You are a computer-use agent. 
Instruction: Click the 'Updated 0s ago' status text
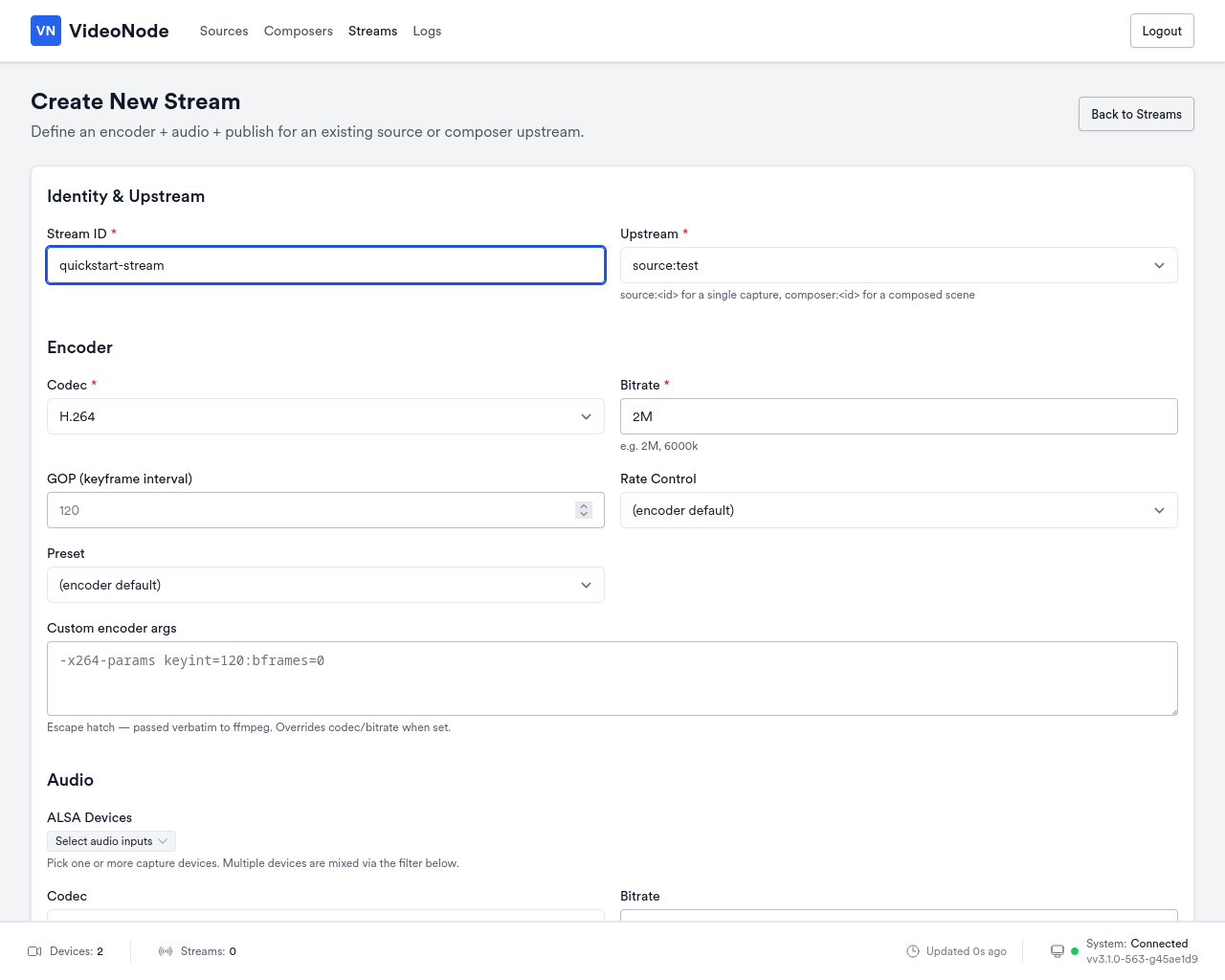[x=967, y=951]
